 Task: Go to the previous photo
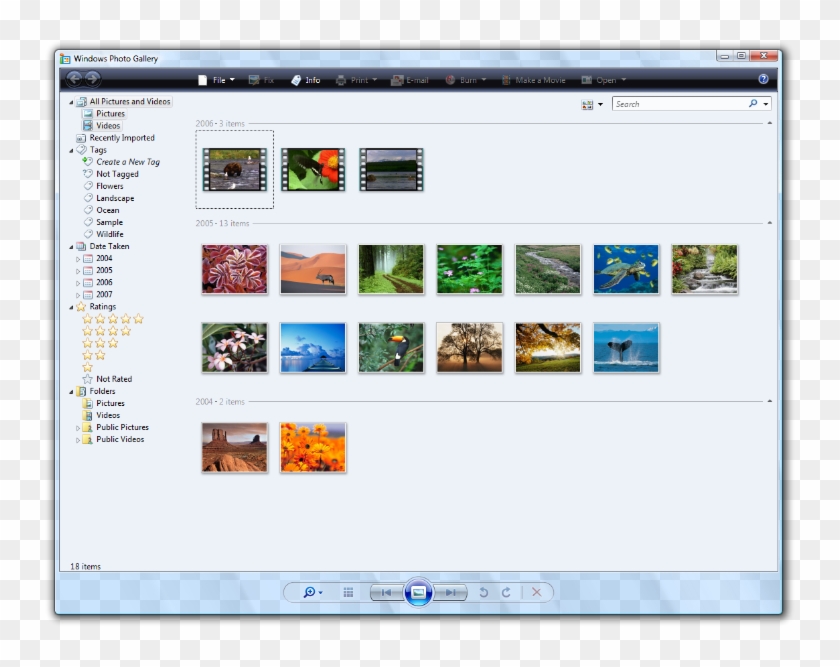(x=386, y=592)
